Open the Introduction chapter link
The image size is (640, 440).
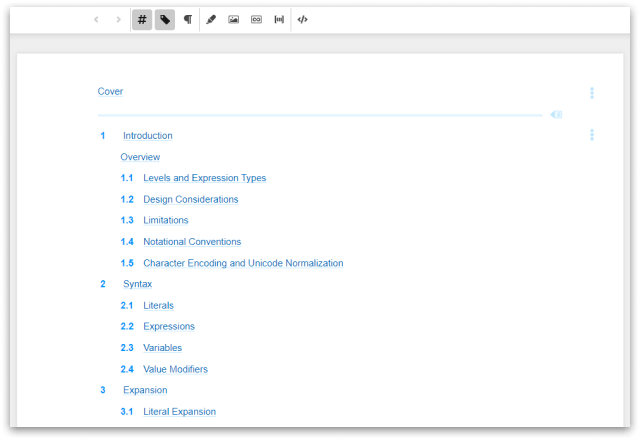coord(147,136)
